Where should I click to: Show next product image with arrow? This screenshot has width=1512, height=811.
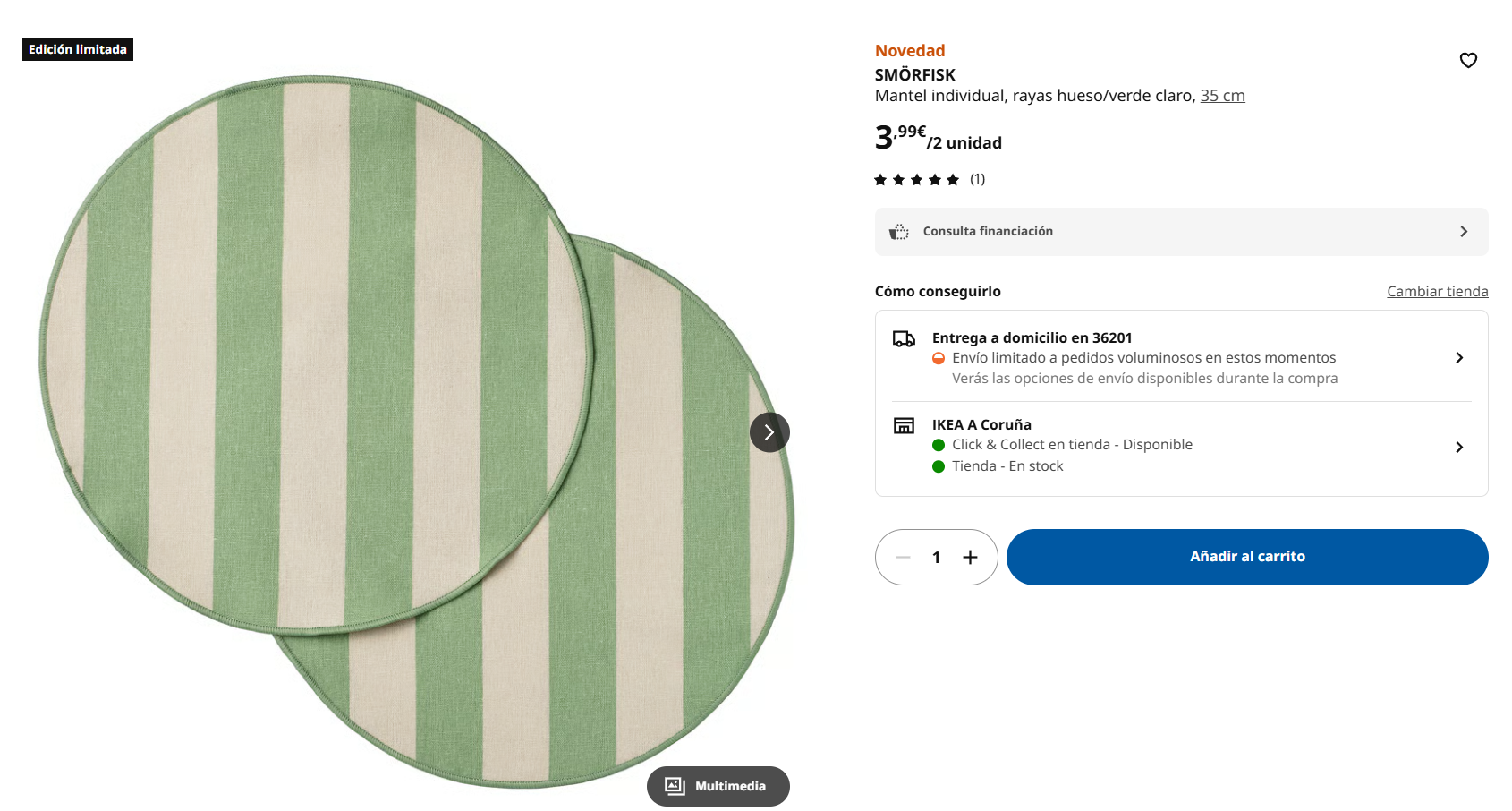(769, 432)
